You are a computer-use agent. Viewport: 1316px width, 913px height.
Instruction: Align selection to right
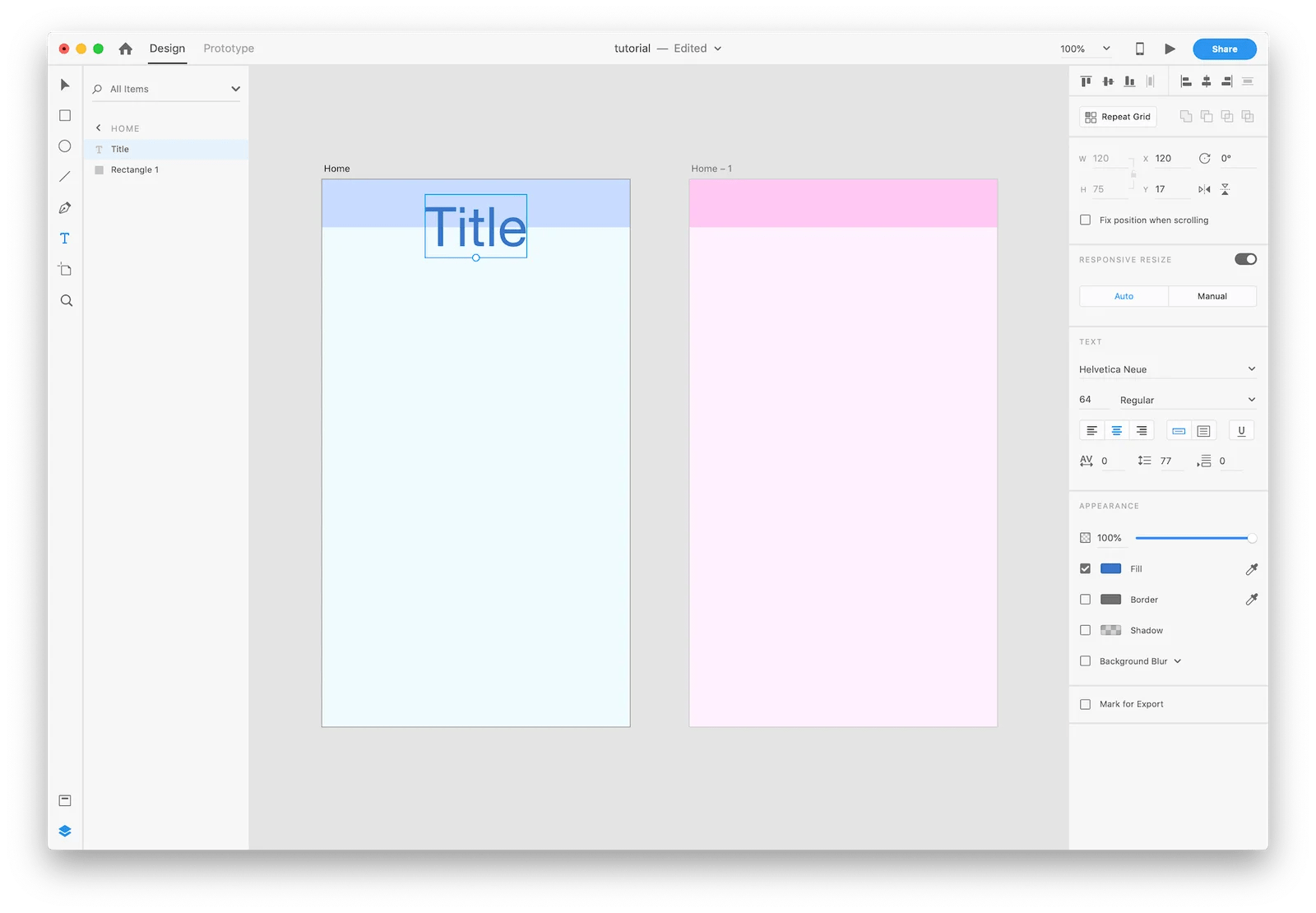click(x=1227, y=81)
